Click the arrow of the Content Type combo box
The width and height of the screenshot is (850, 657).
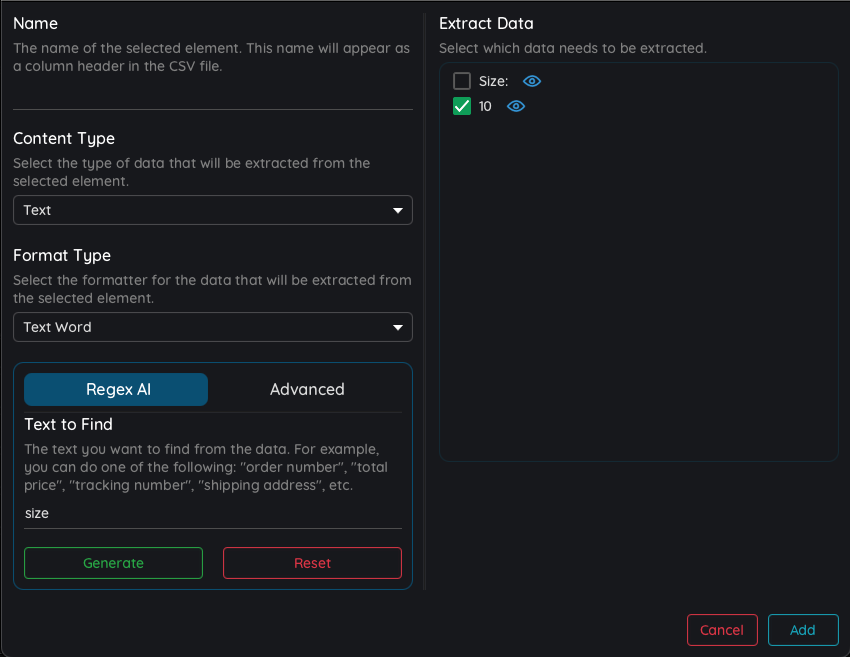tap(398, 210)
